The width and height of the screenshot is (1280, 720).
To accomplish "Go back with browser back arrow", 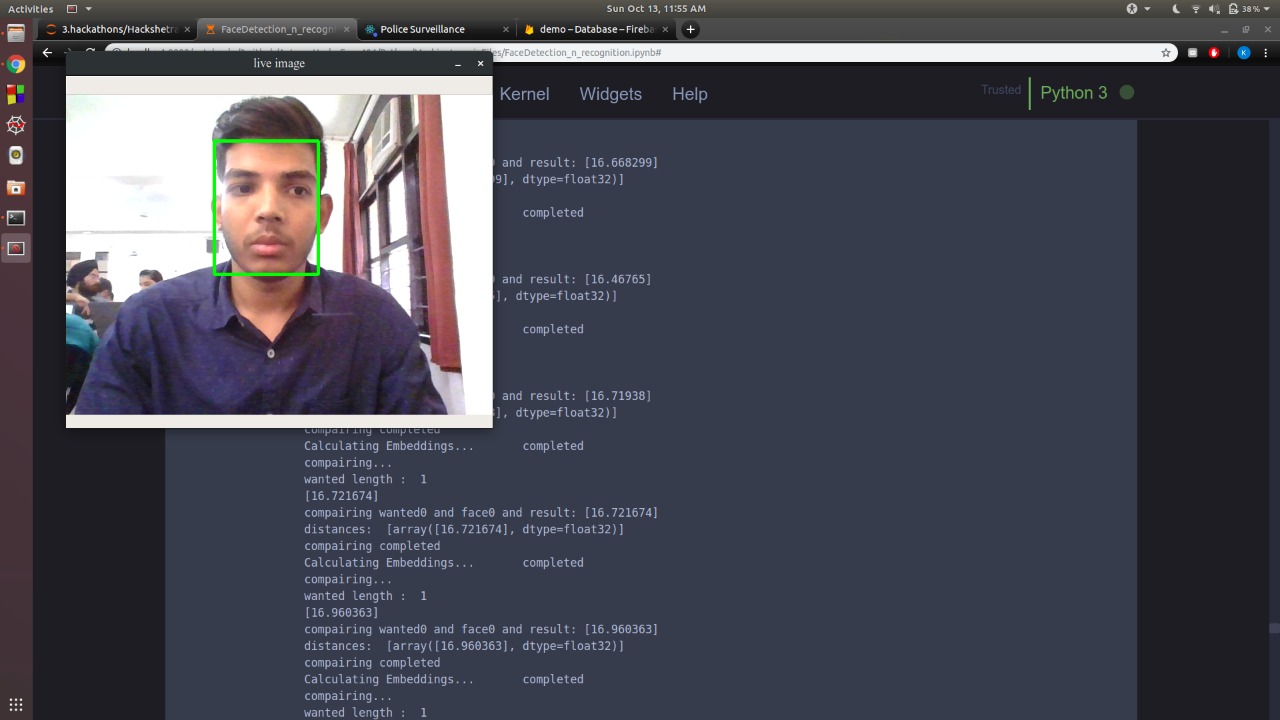I will (x=47, y=52).
